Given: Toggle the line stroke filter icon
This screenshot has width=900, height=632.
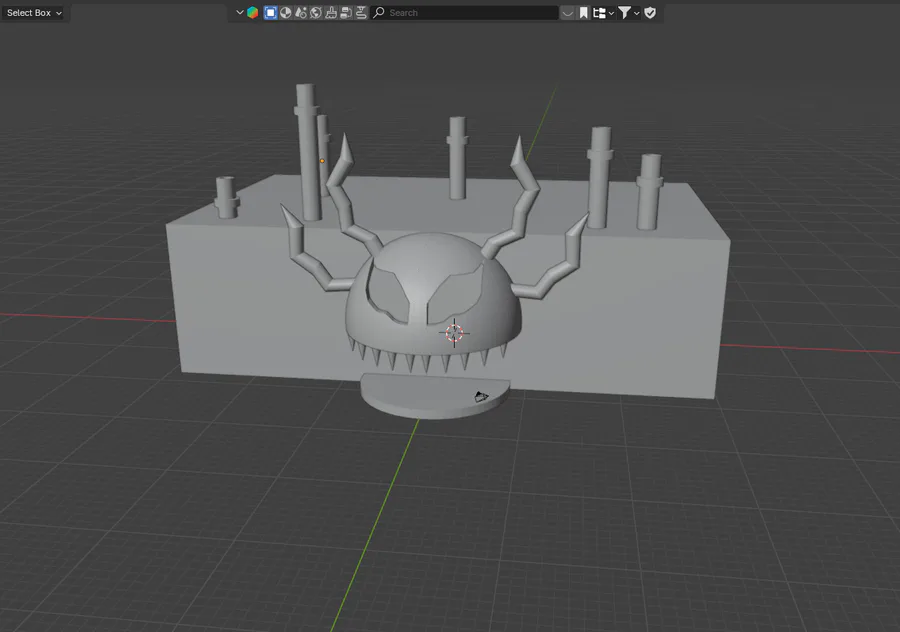Looking at the screenshot, I should [360, 13].
